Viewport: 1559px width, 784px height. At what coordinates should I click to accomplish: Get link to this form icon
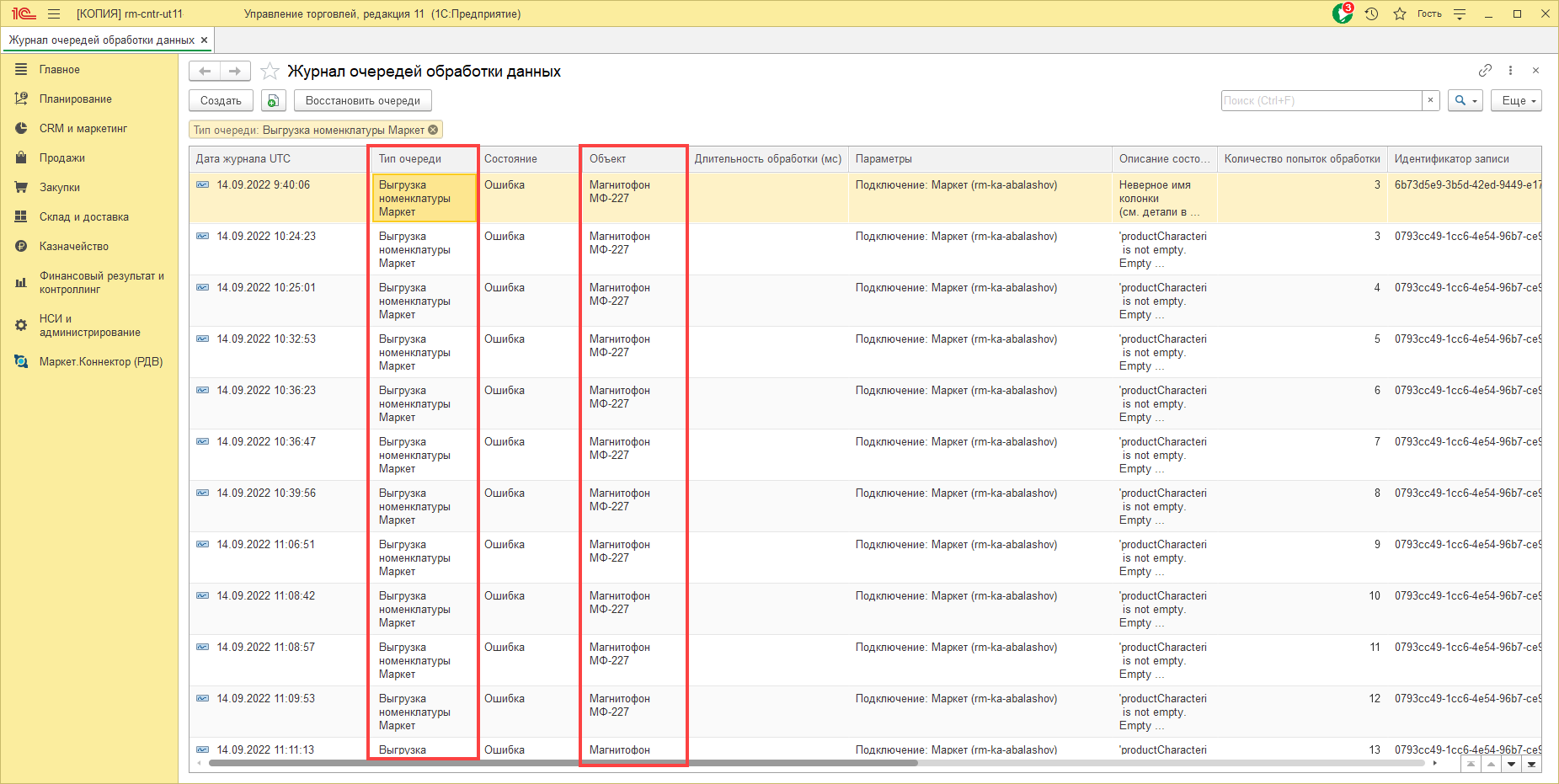pyautogui.click(x=1485, y=71)
